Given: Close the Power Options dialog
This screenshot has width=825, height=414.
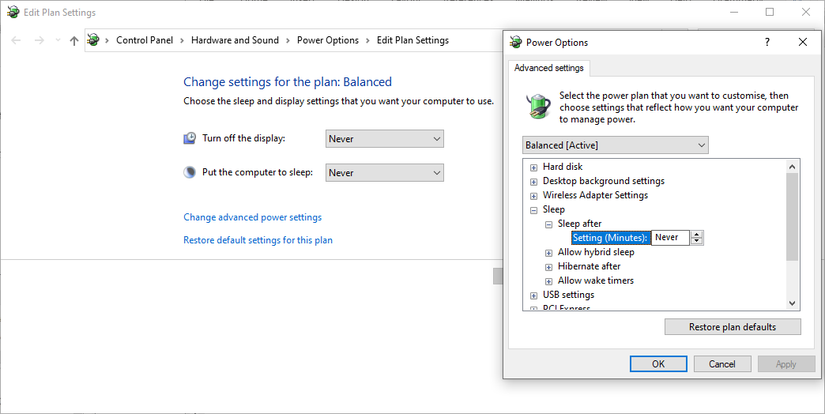Looking at the screenshot, I should coord(802,42).
